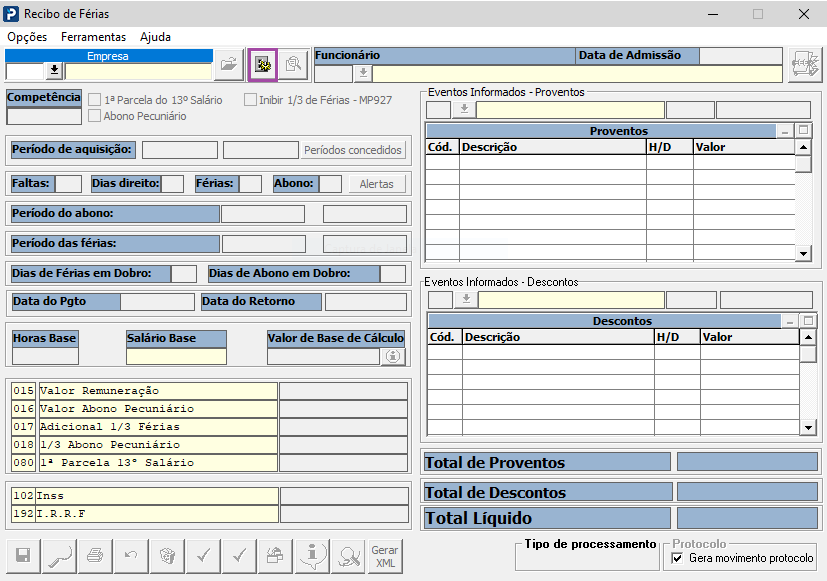827x581 pixels.
Task: Click the 017 Adicional 1/3 Férias row
Action: pos(209,427)
